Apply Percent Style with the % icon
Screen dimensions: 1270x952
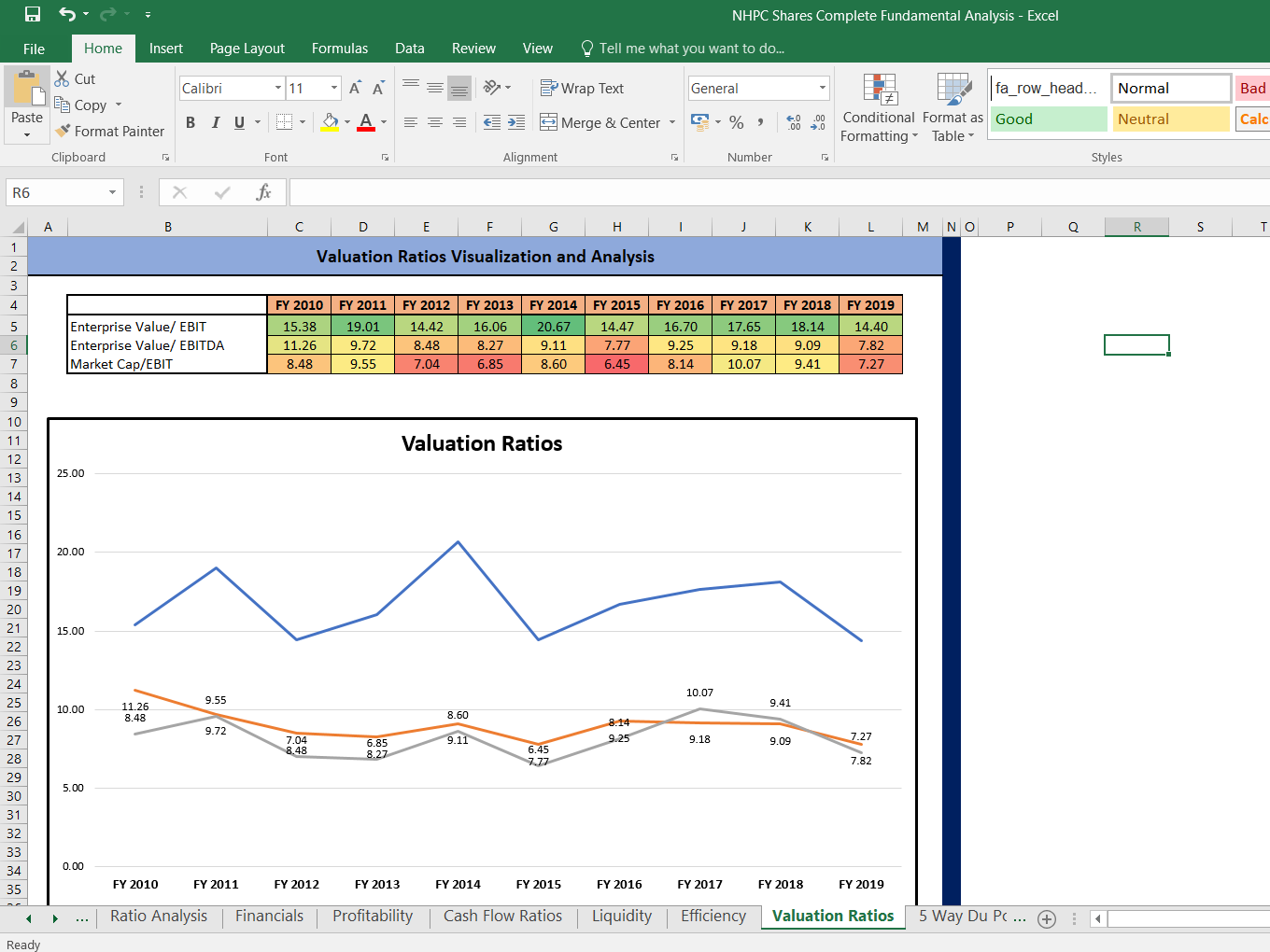pyautogui.click(x=737, y=122)
